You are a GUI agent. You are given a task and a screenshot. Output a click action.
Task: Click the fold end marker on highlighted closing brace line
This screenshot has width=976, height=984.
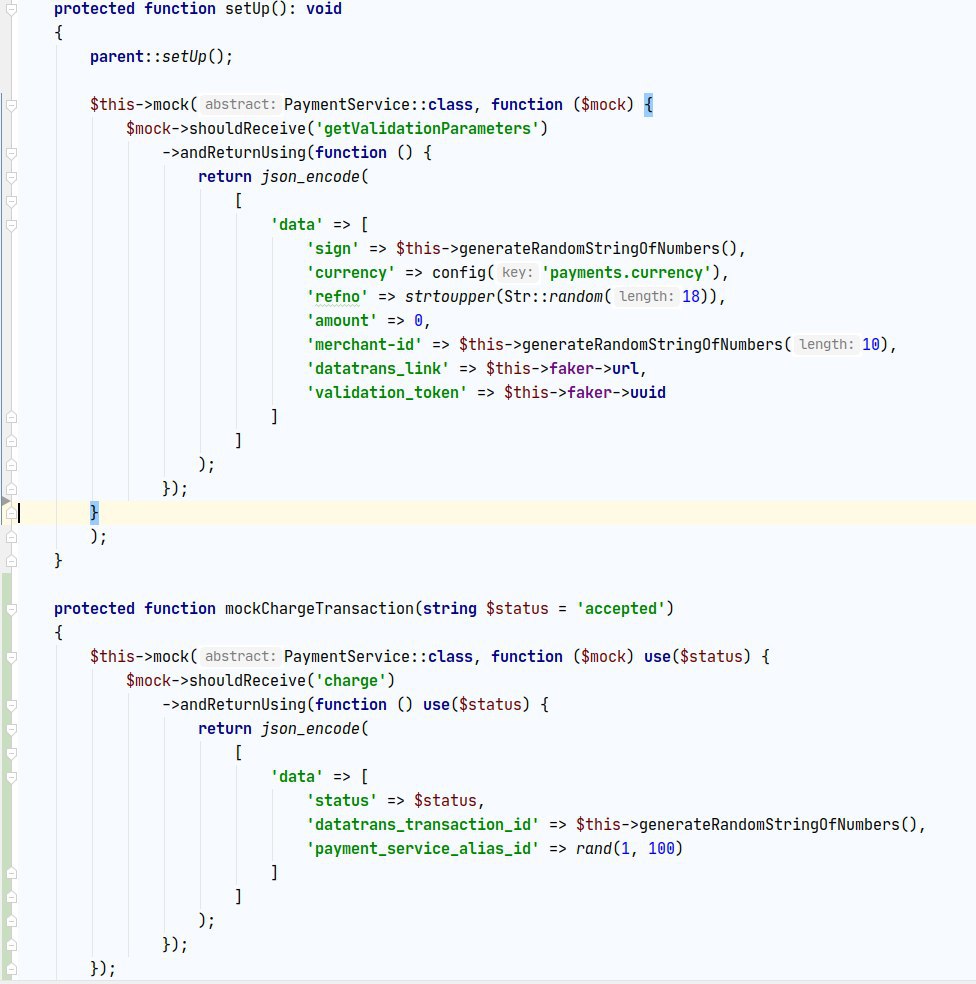point(11,513)
